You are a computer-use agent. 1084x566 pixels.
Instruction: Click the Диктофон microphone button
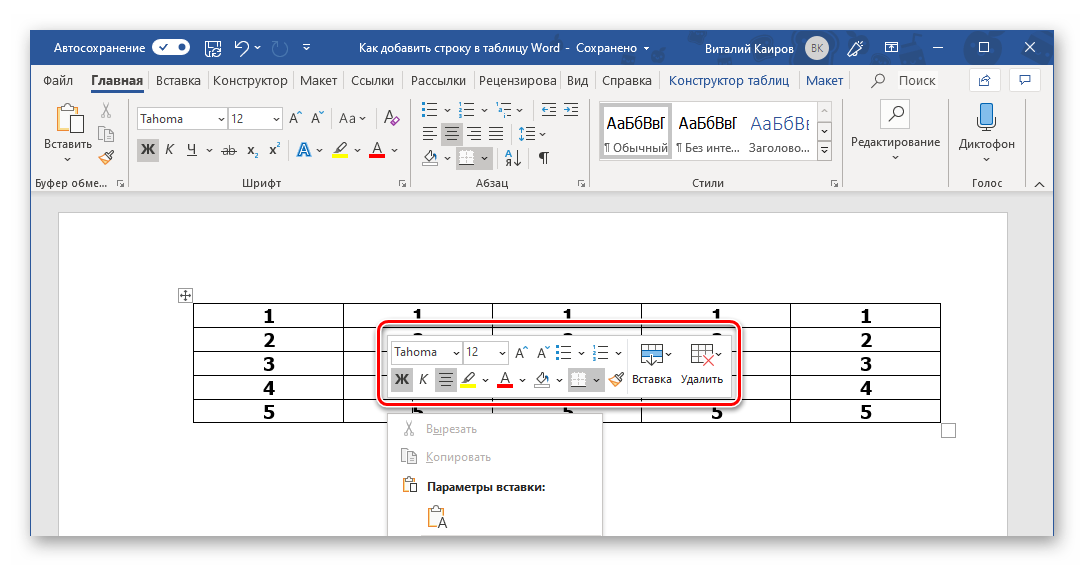point(987,131)
